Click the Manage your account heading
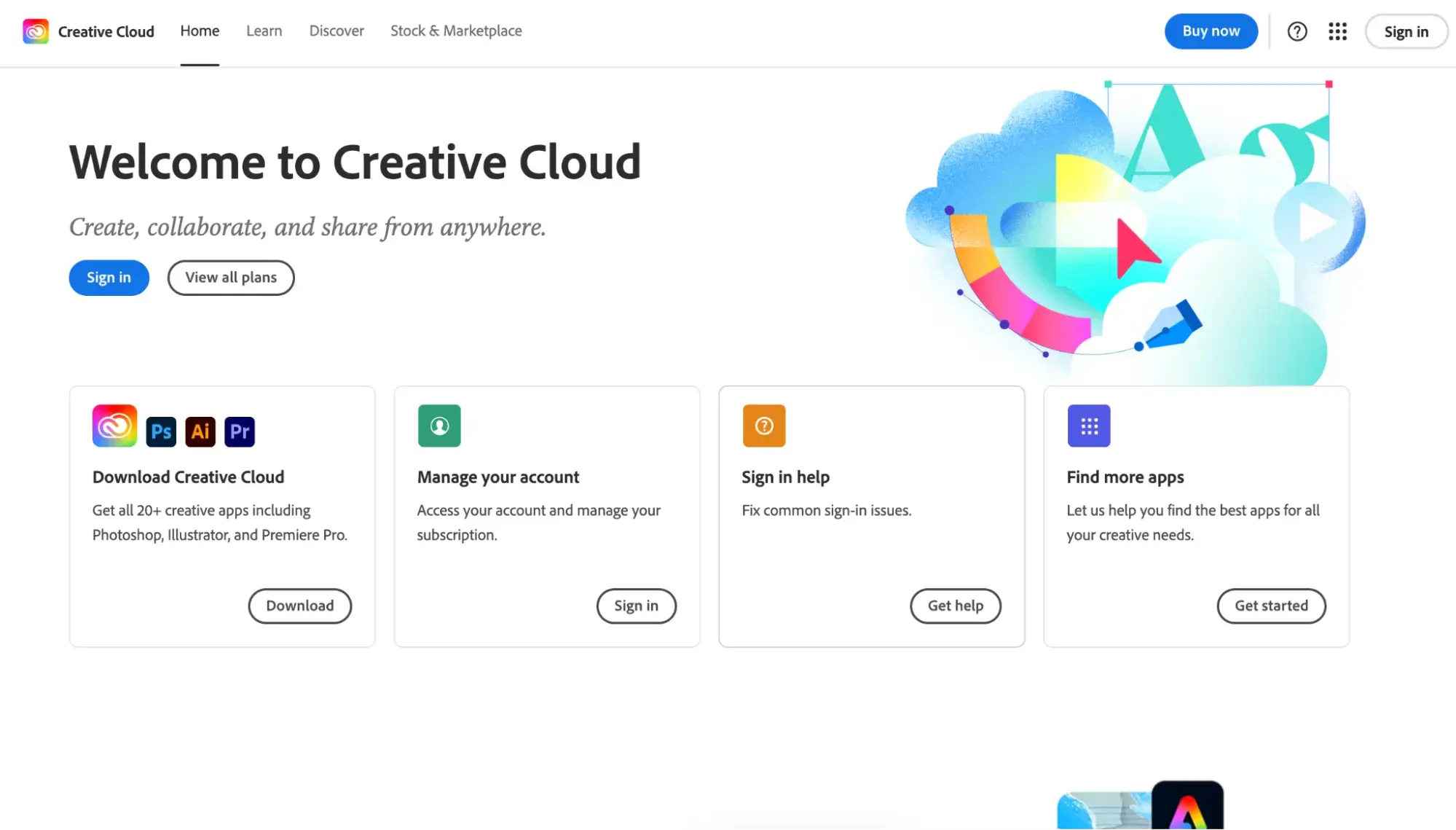 point(498,477)
